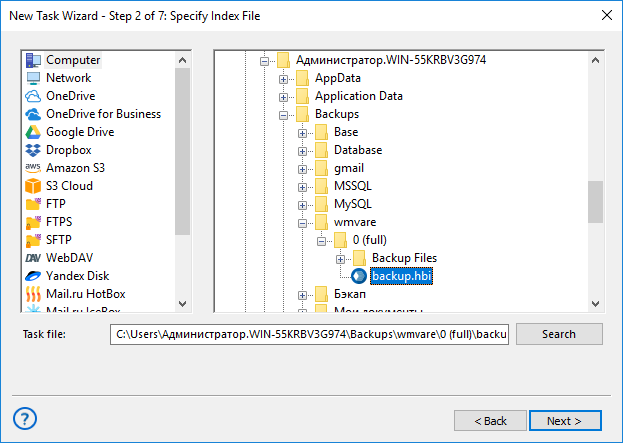Image resolution: width=623 pixels, height=443 pixels.
Task: Go back with the < Back button
Action: click(490, 421)
